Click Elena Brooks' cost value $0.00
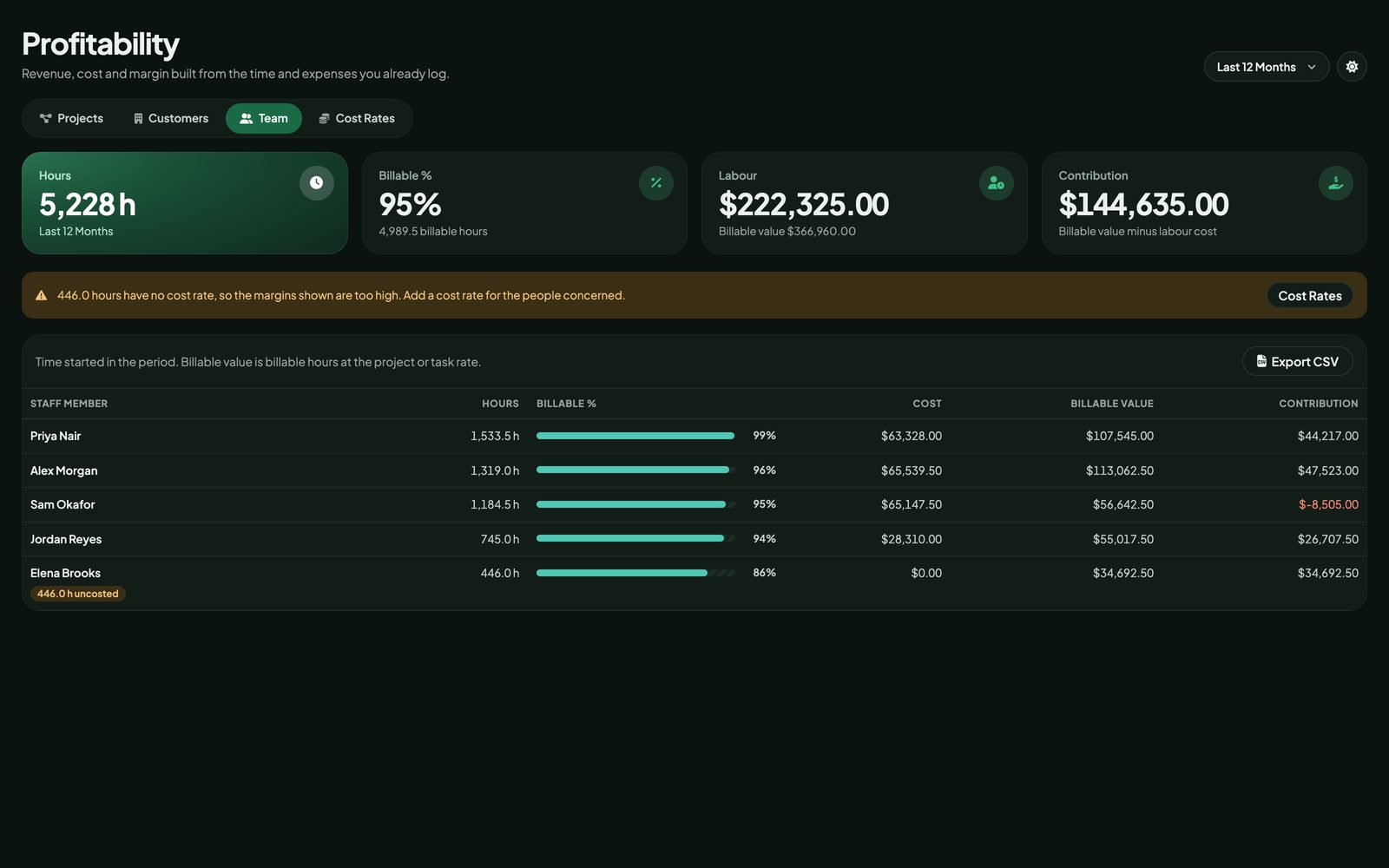The height and width of the screenshot is (868, 1389). (926, 573)
